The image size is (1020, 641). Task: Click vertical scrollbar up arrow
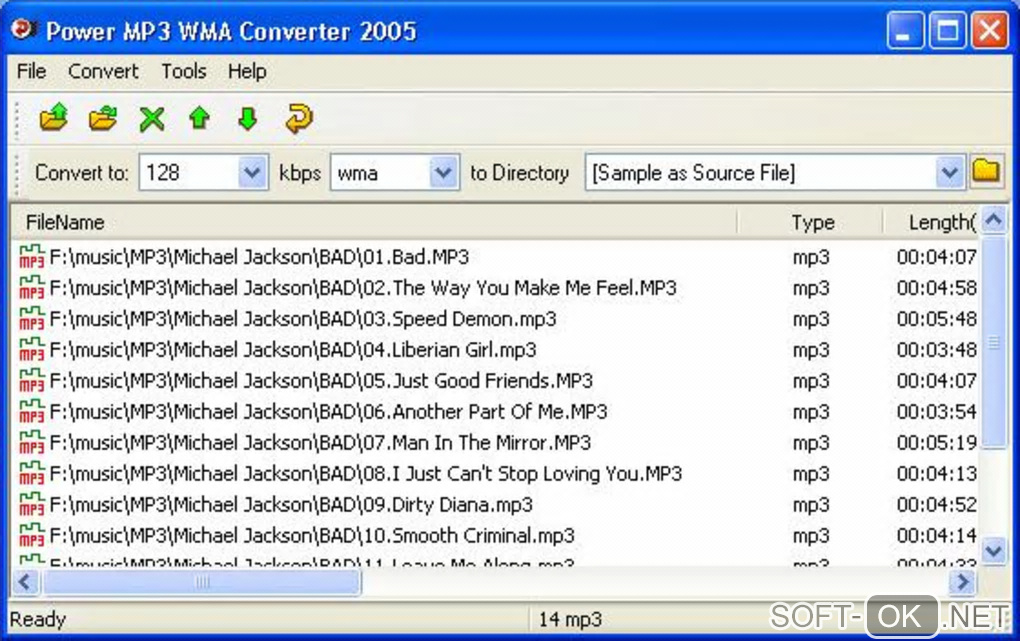pyautogui.click(x=993, y=221)
